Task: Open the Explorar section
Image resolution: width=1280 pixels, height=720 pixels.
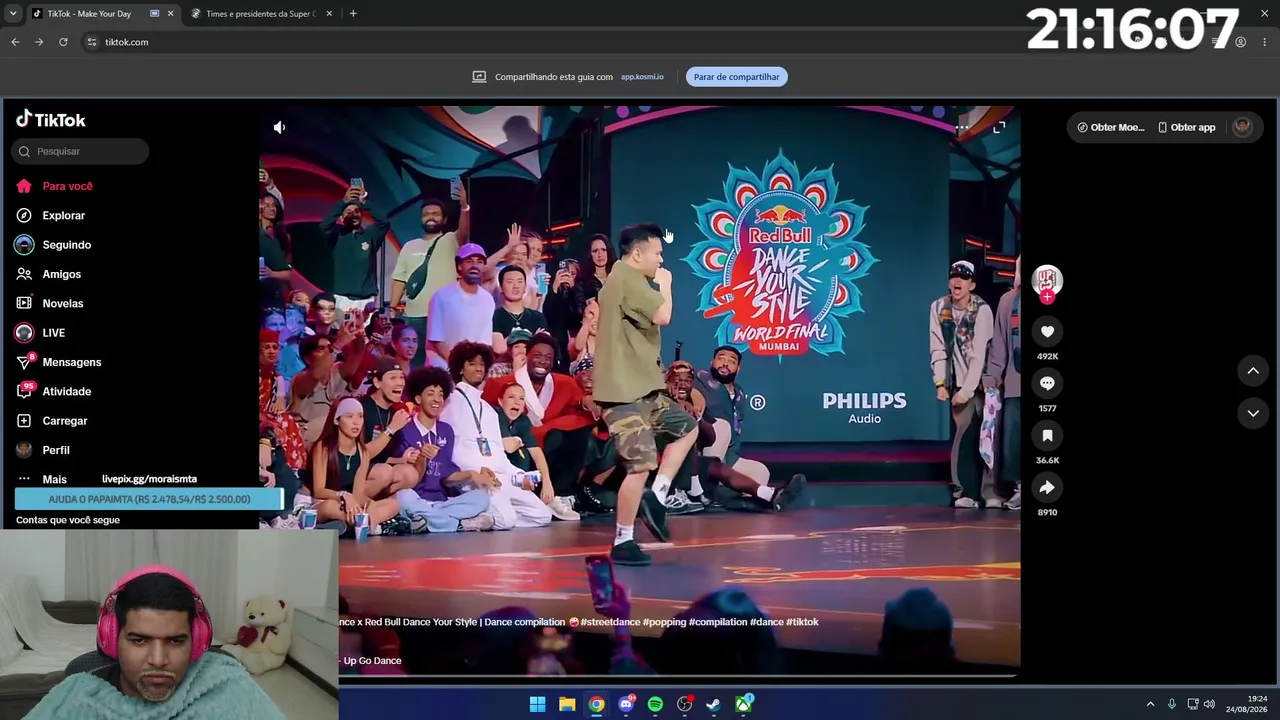Action: pyautogui.click(x=51, y=215)
